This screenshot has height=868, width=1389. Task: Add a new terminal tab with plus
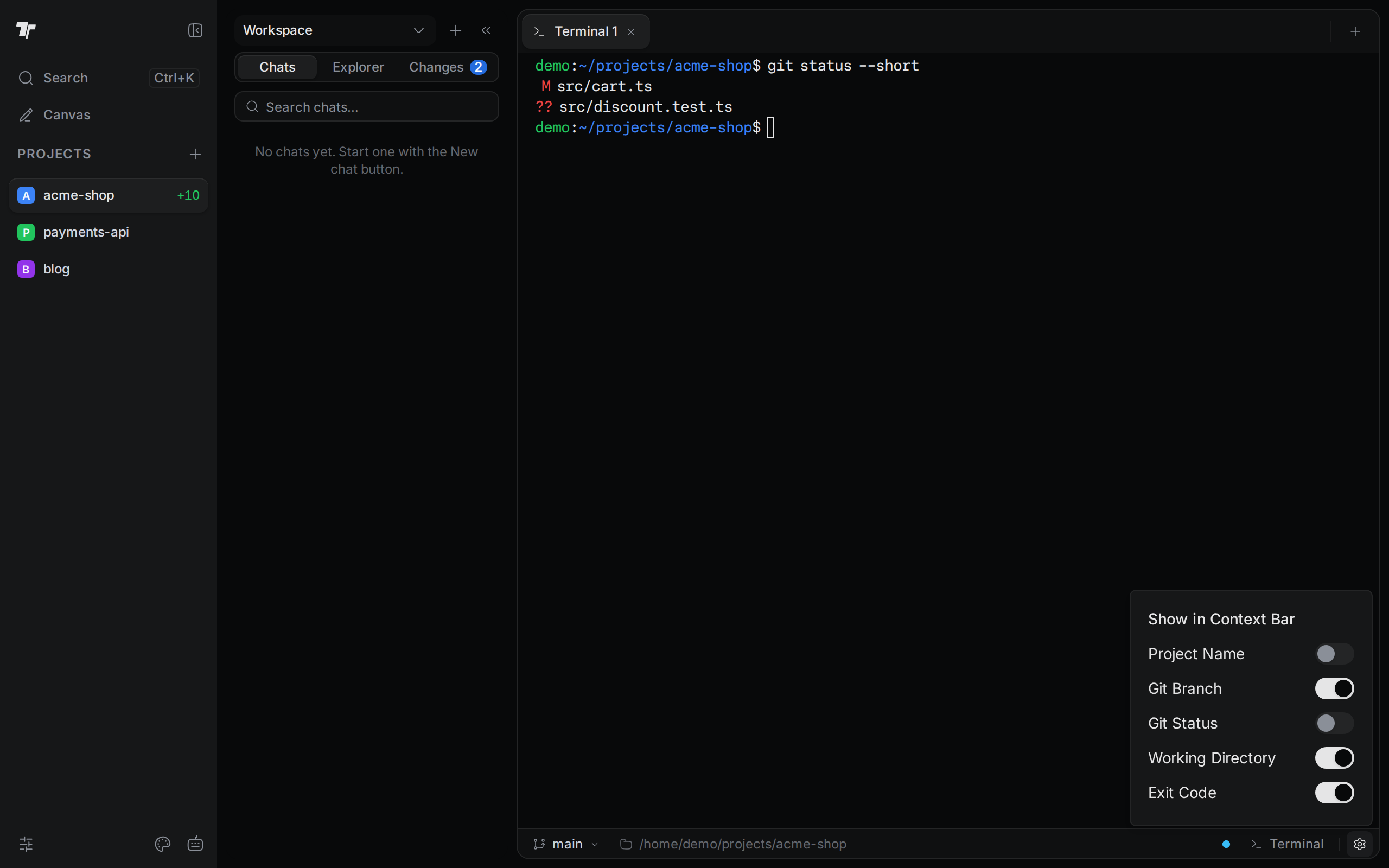coord(1355,31)
